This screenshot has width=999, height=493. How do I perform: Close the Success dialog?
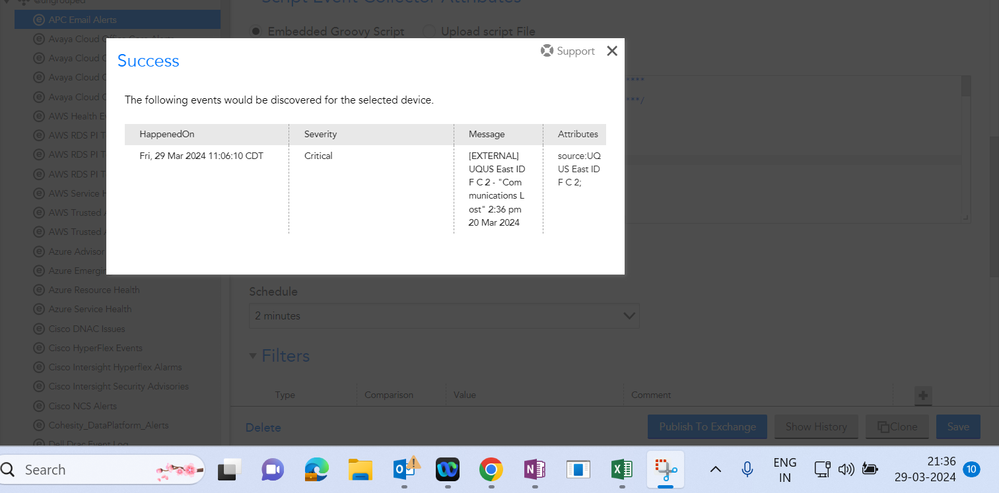(x=612, y=51)
